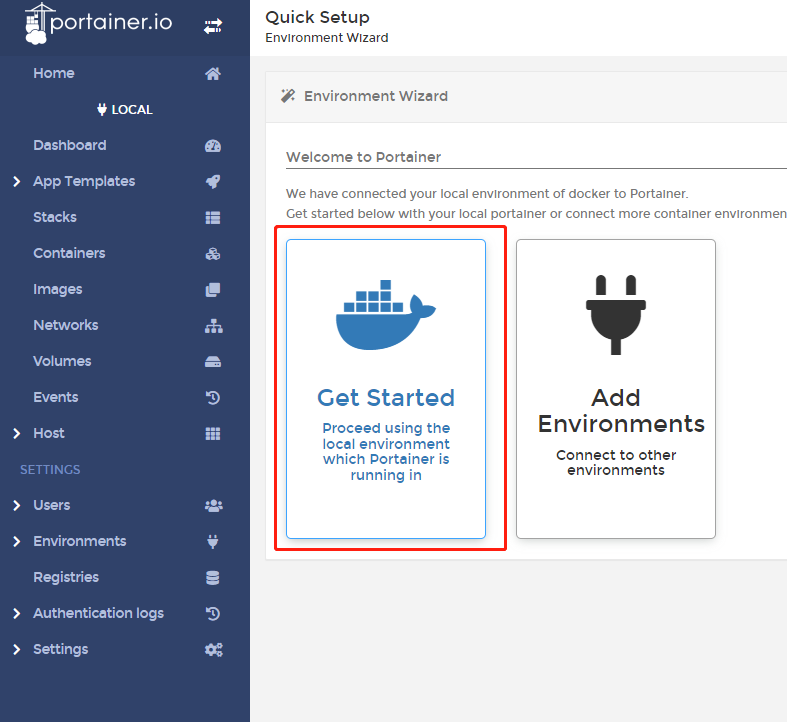Click the LOCAL environment label
Screen dimensions: 787x722
pyautogui.click(x=132, y=109)
